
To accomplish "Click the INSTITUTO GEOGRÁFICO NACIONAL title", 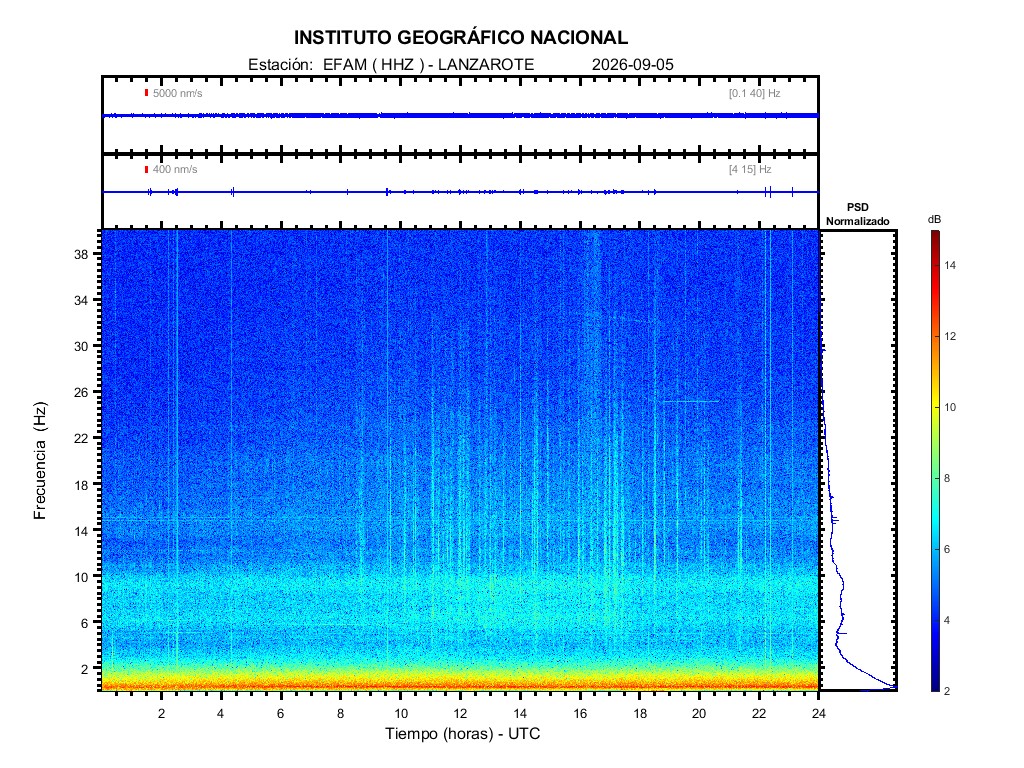I will (460, 38).
